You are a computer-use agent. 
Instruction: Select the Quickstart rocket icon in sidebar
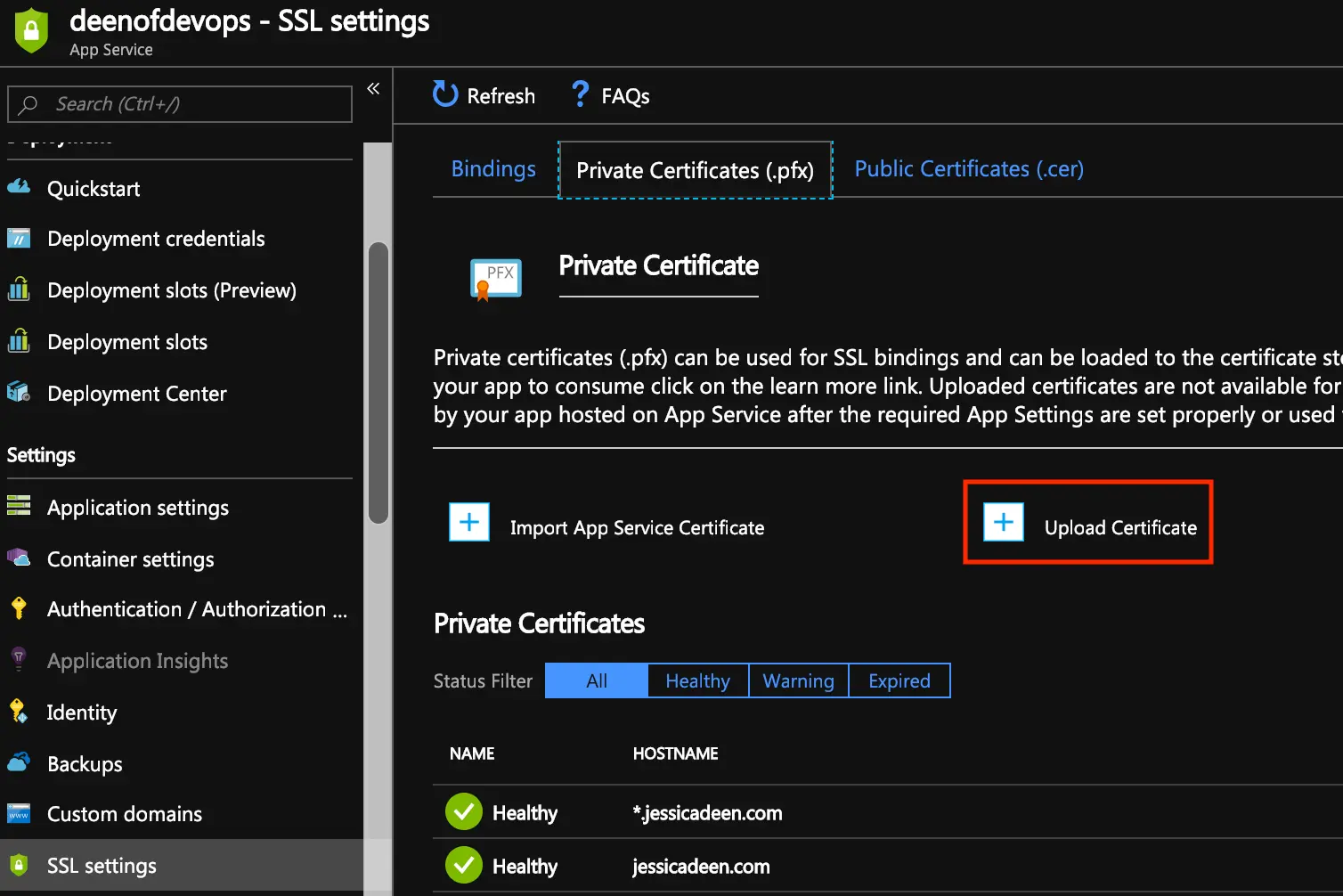click(19, 188)
